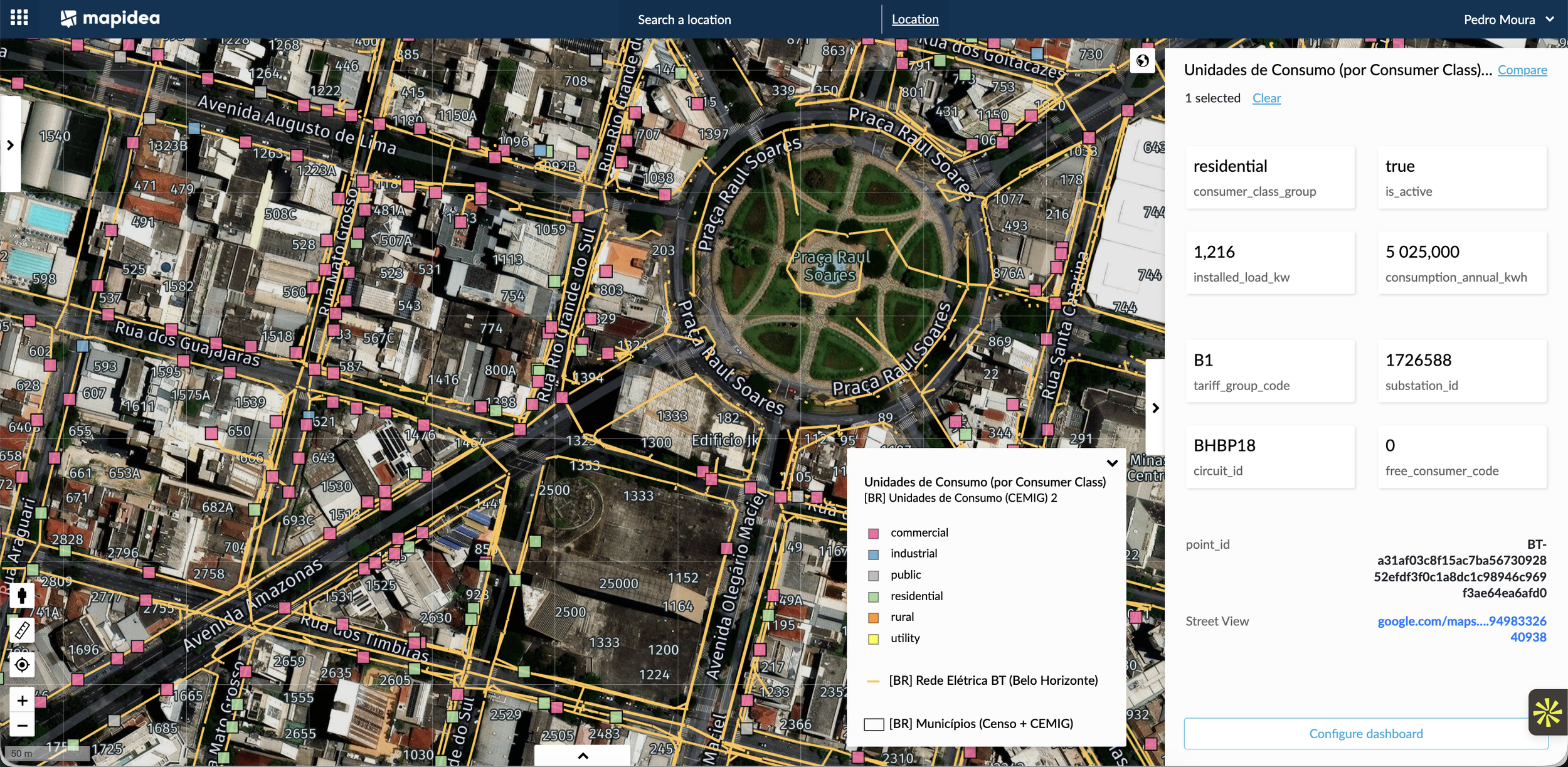Click the Praça Raul Soares center label
This screenshot has height=767, width=1568.
830,266
